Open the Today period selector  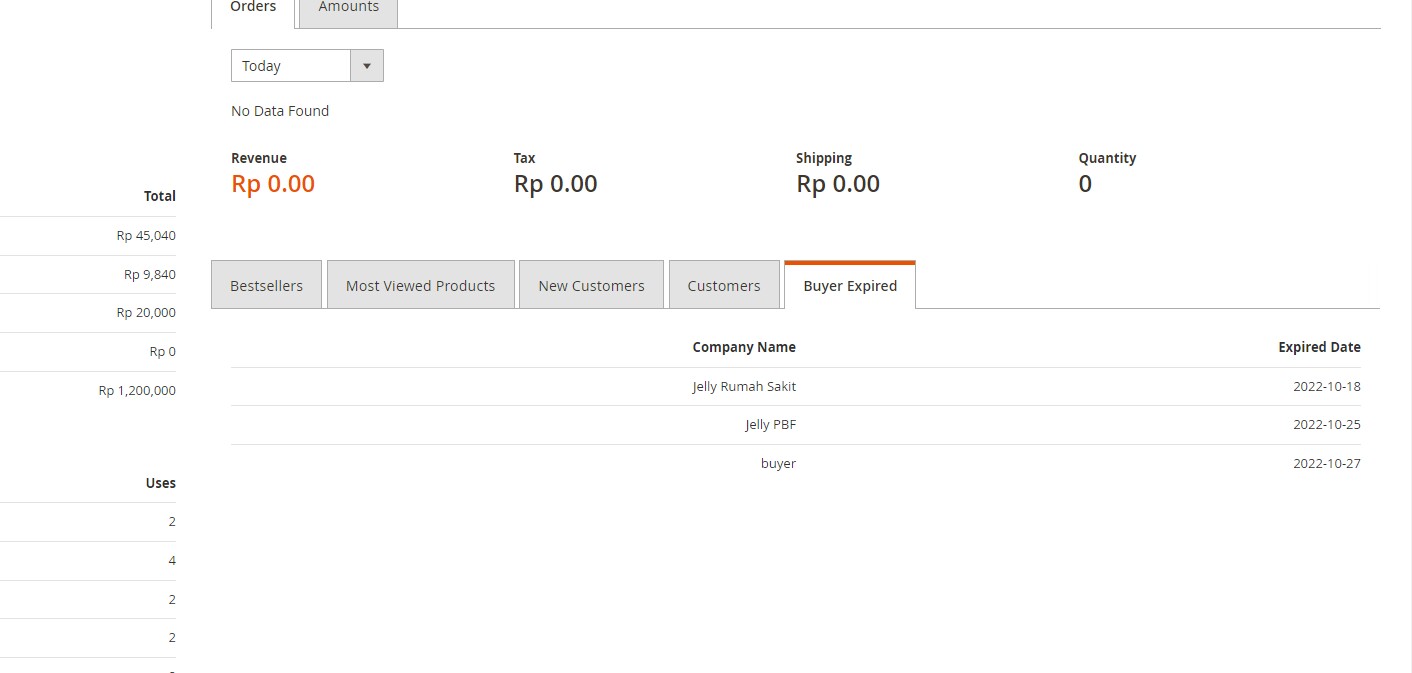289,65
